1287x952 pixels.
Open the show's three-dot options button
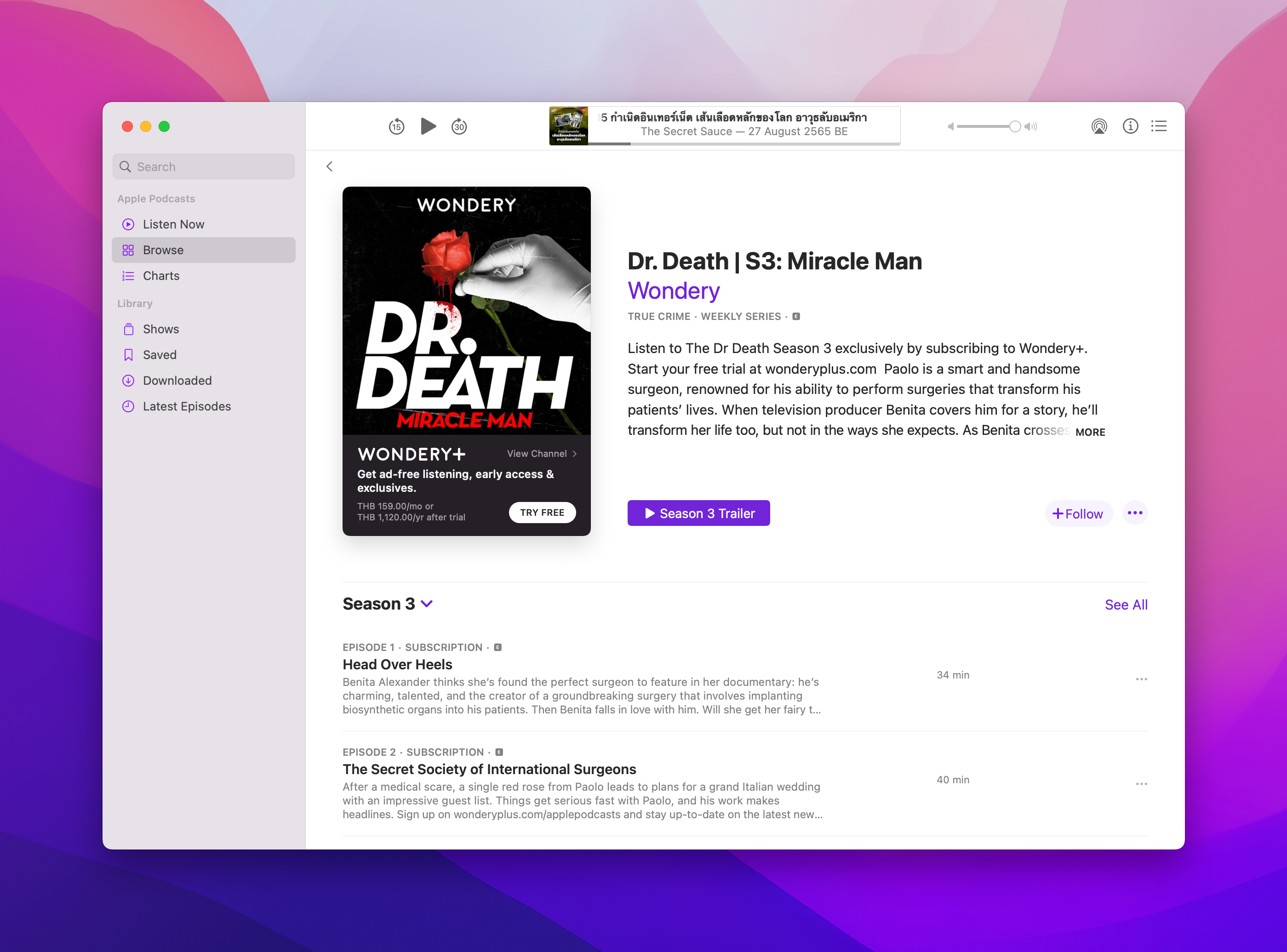pyautogui.click(x=1135, y=513)
